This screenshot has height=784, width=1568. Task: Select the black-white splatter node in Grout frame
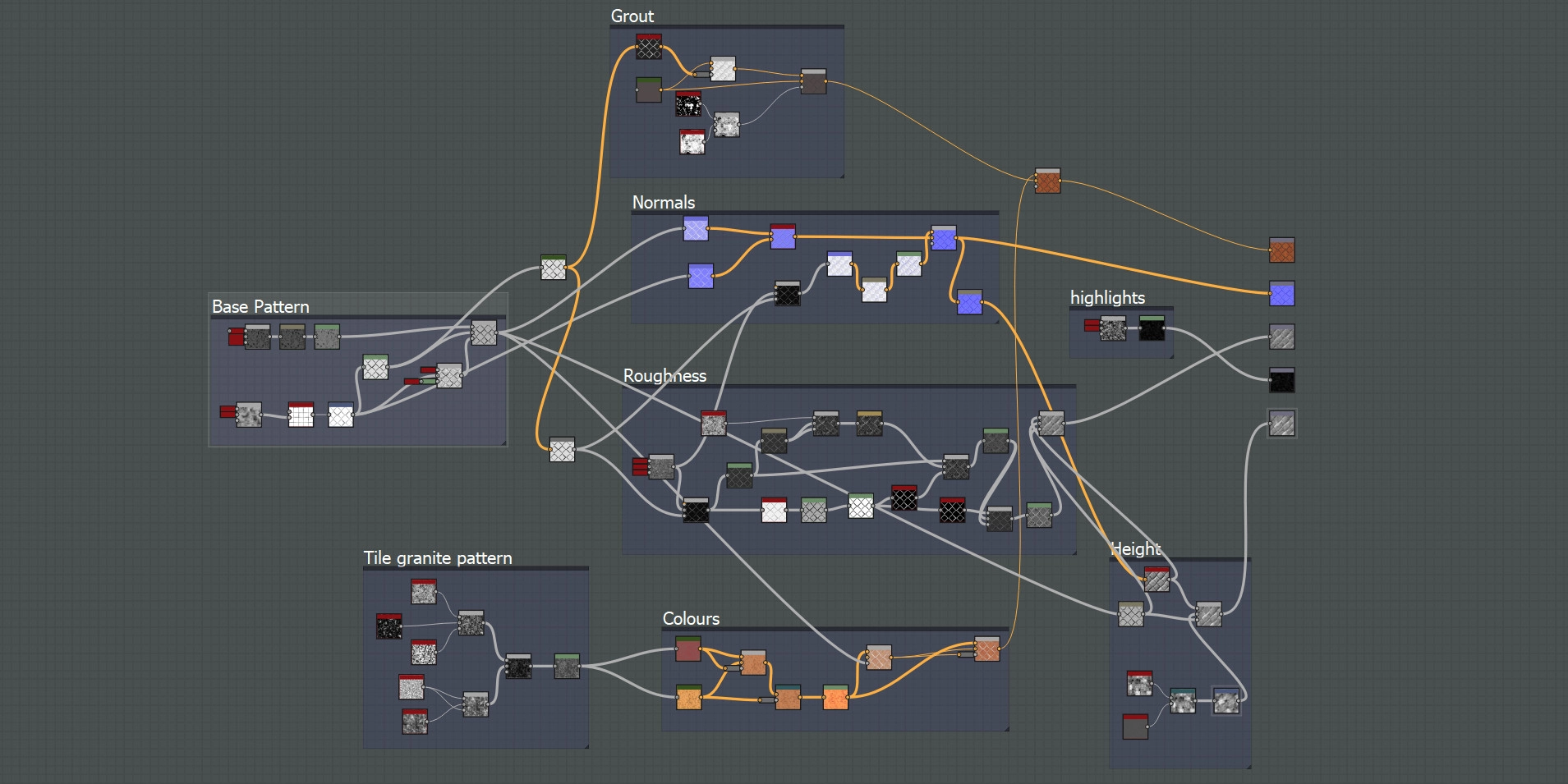pyautogui.click(x=688, y=104)
